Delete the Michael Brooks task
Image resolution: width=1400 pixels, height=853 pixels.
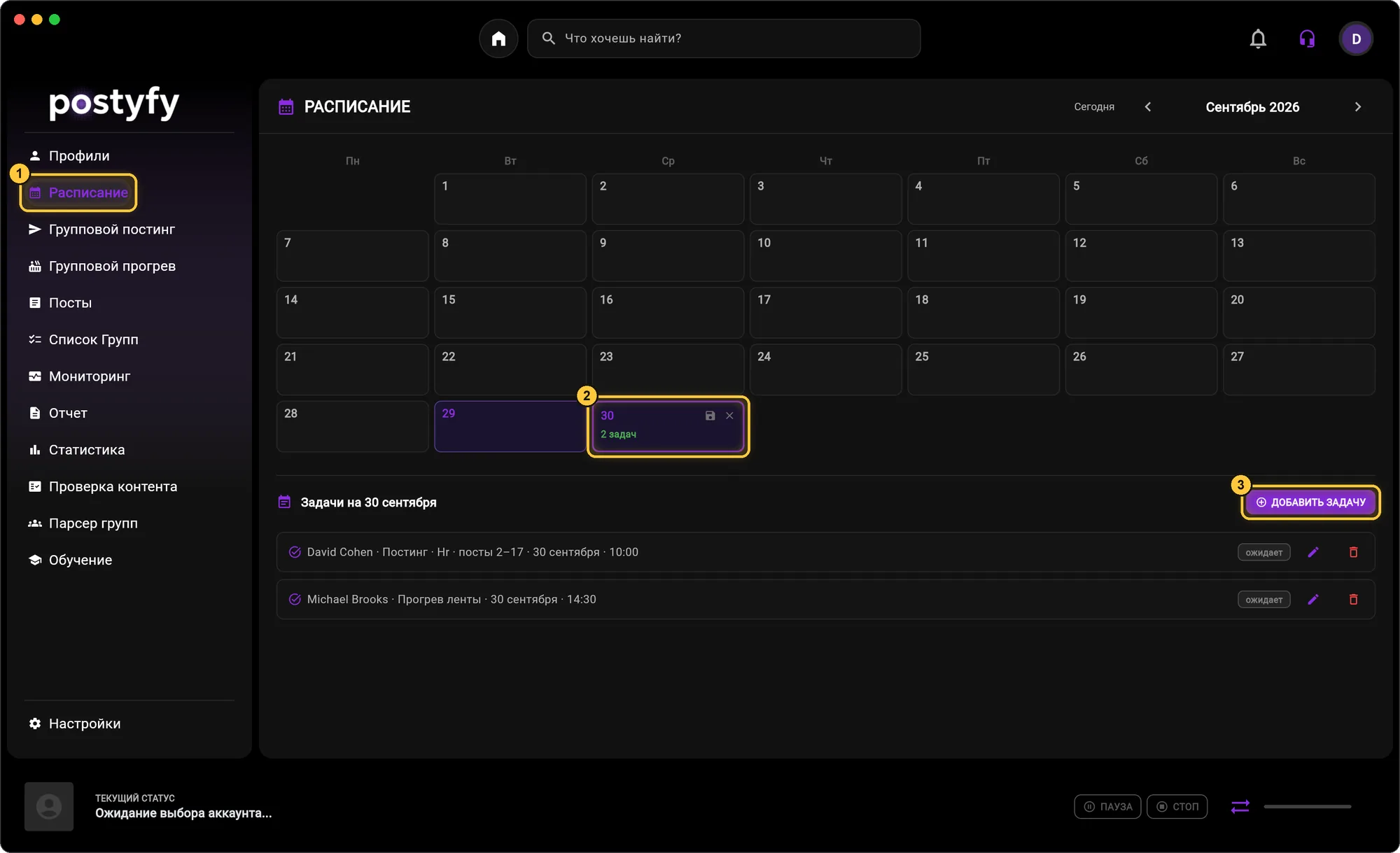point(1353,599)
